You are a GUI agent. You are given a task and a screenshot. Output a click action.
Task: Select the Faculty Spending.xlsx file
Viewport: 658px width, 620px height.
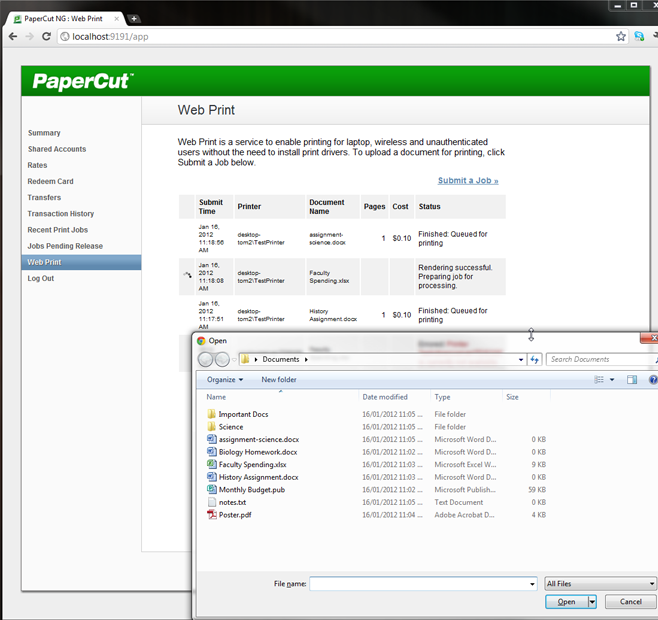click(252, 465)
